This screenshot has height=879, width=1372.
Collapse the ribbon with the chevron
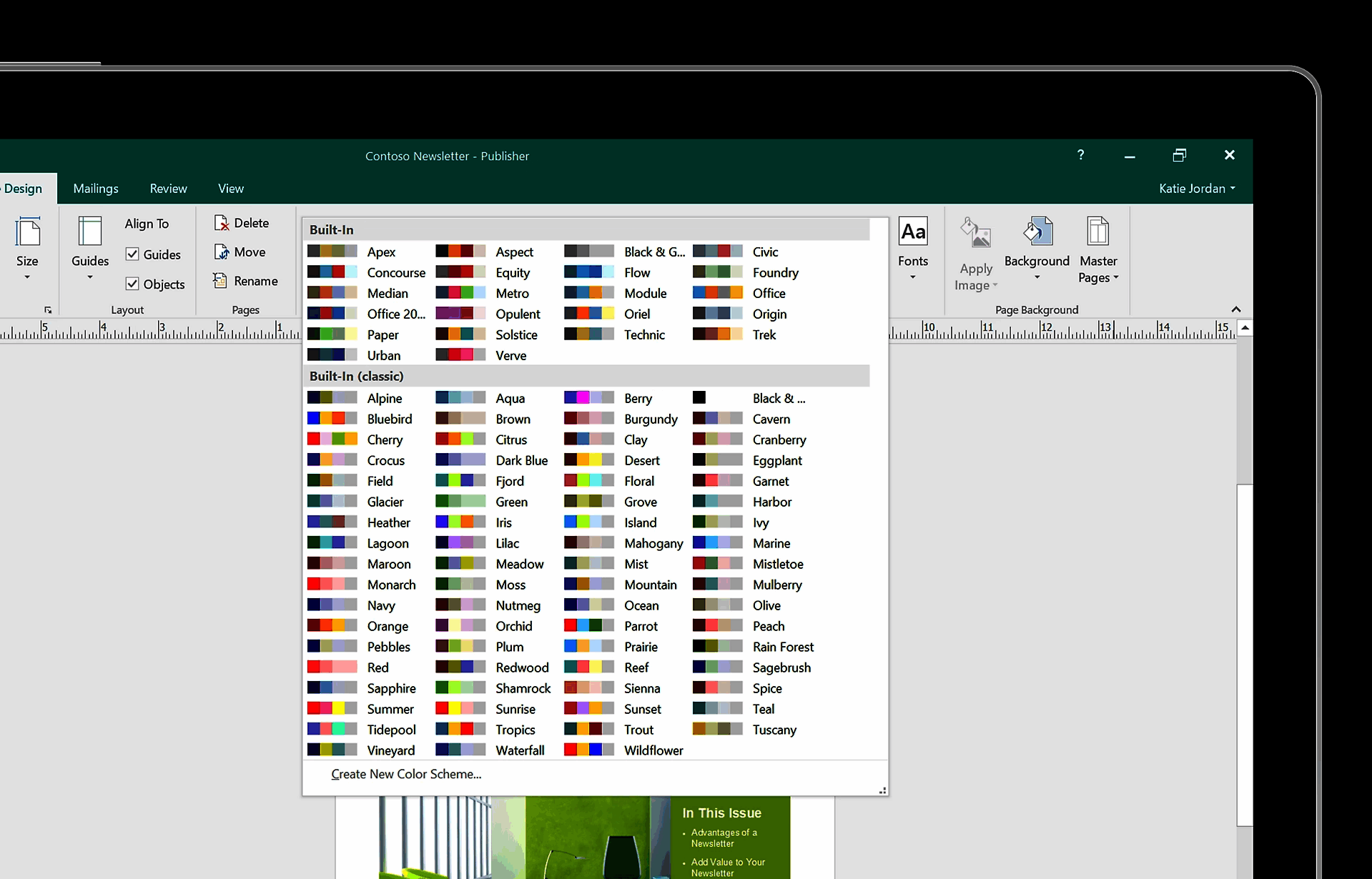(x=1236, y=309)
